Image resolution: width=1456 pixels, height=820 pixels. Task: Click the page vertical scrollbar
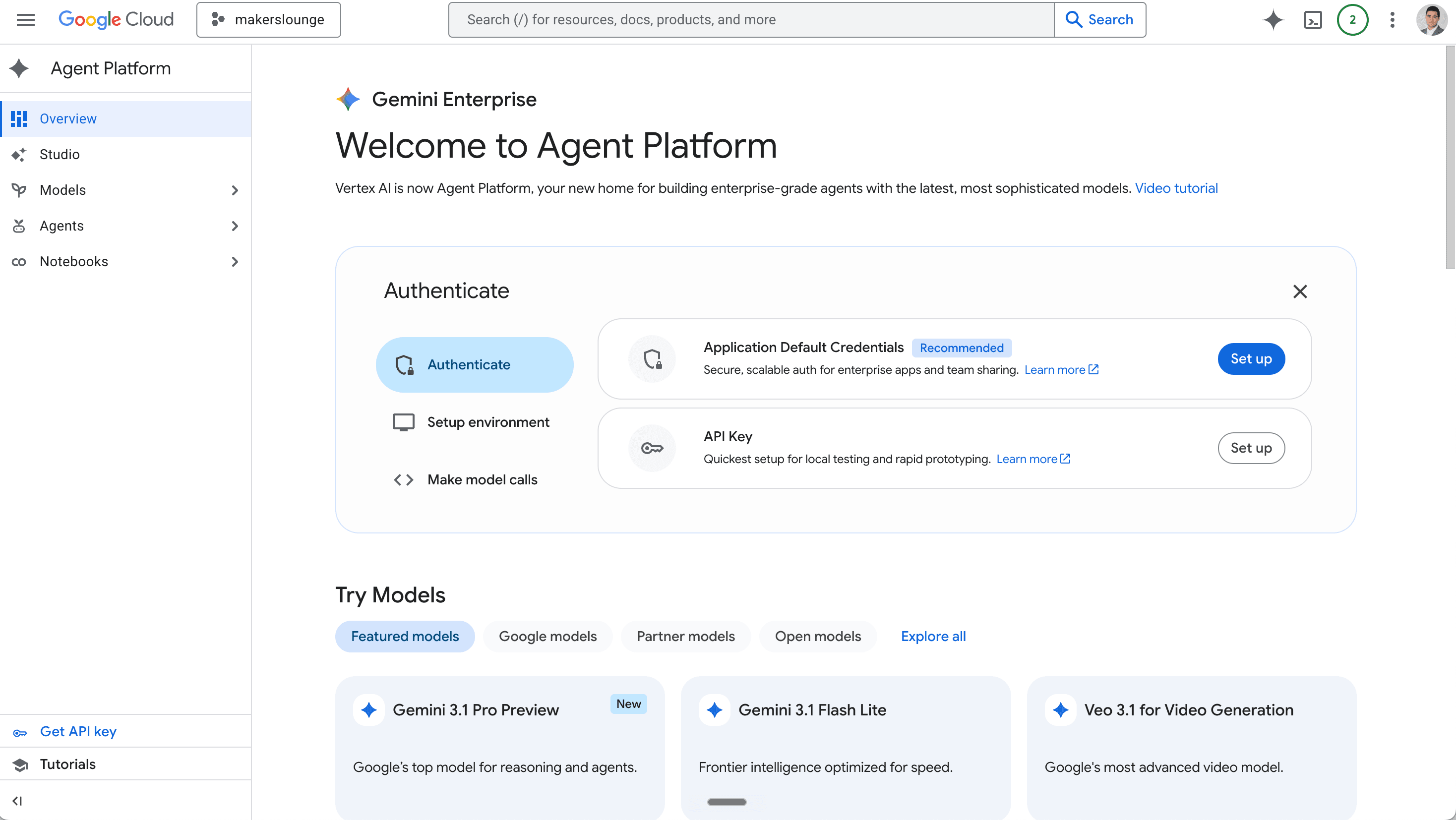click(x=1451, y=157)
